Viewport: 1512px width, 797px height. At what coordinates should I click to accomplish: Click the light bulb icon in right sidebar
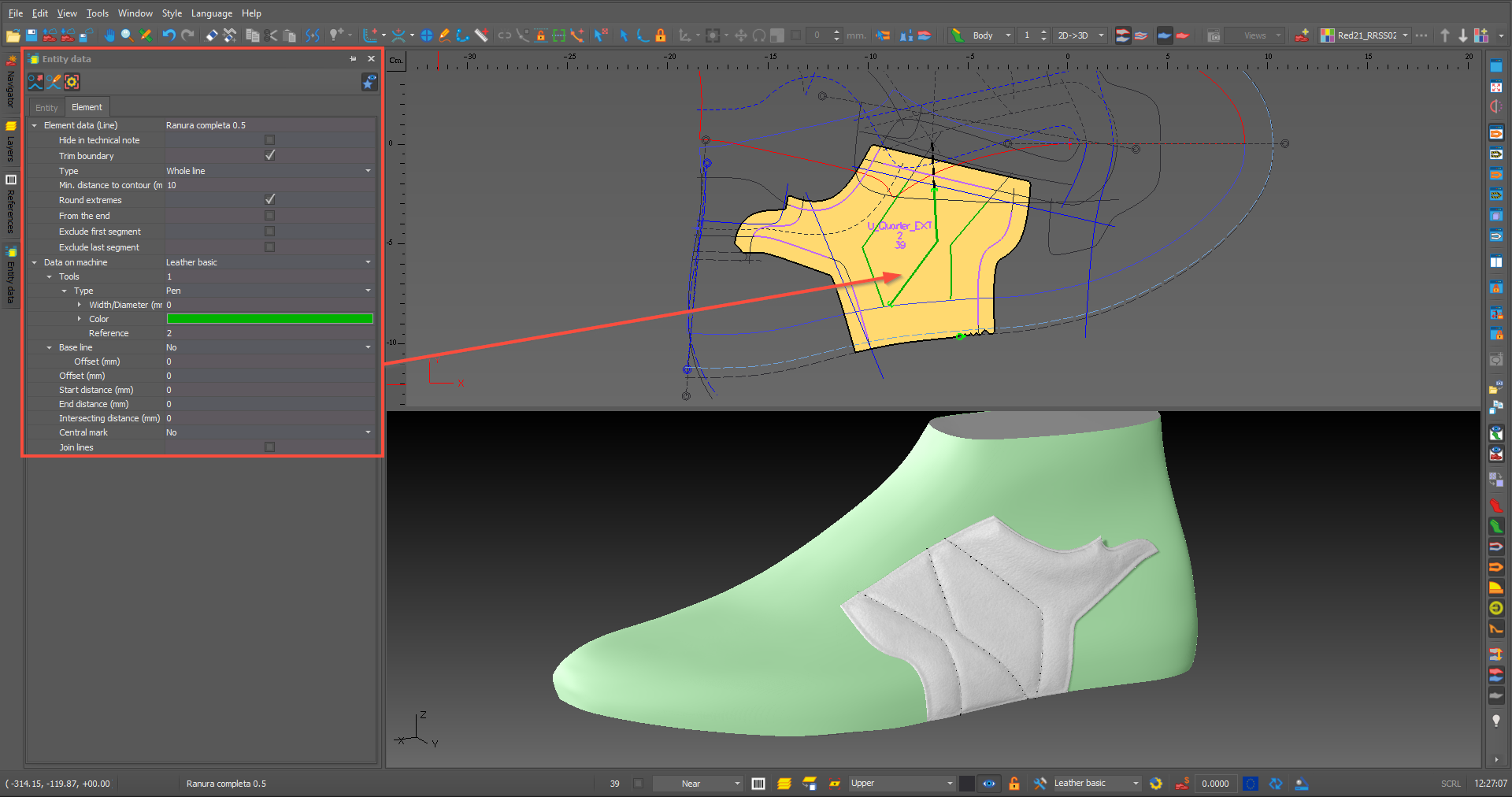pyautogui.click(x=1496, y=721)
